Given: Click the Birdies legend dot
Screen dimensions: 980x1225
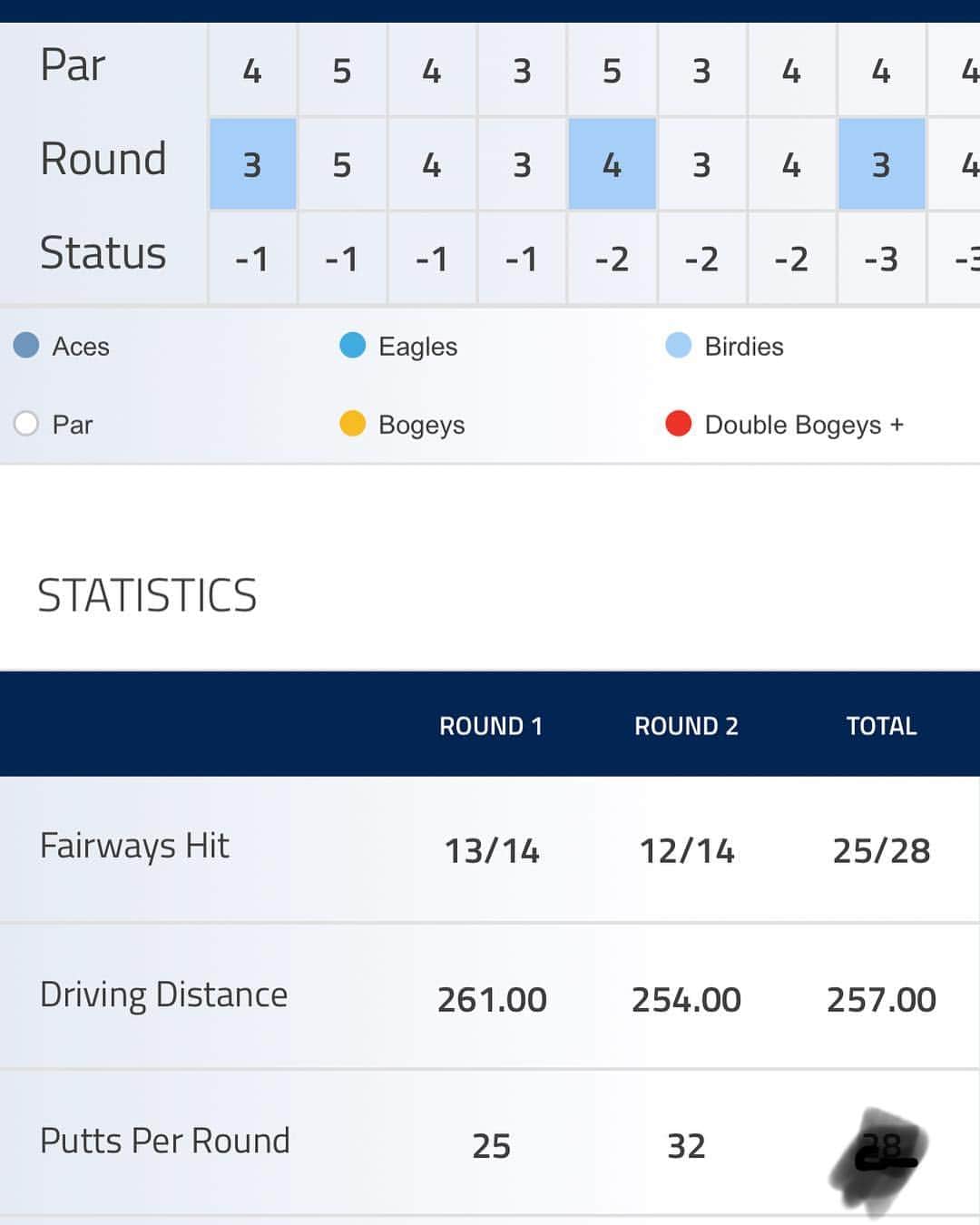Looking at the screenshot, I should [679, 346].
